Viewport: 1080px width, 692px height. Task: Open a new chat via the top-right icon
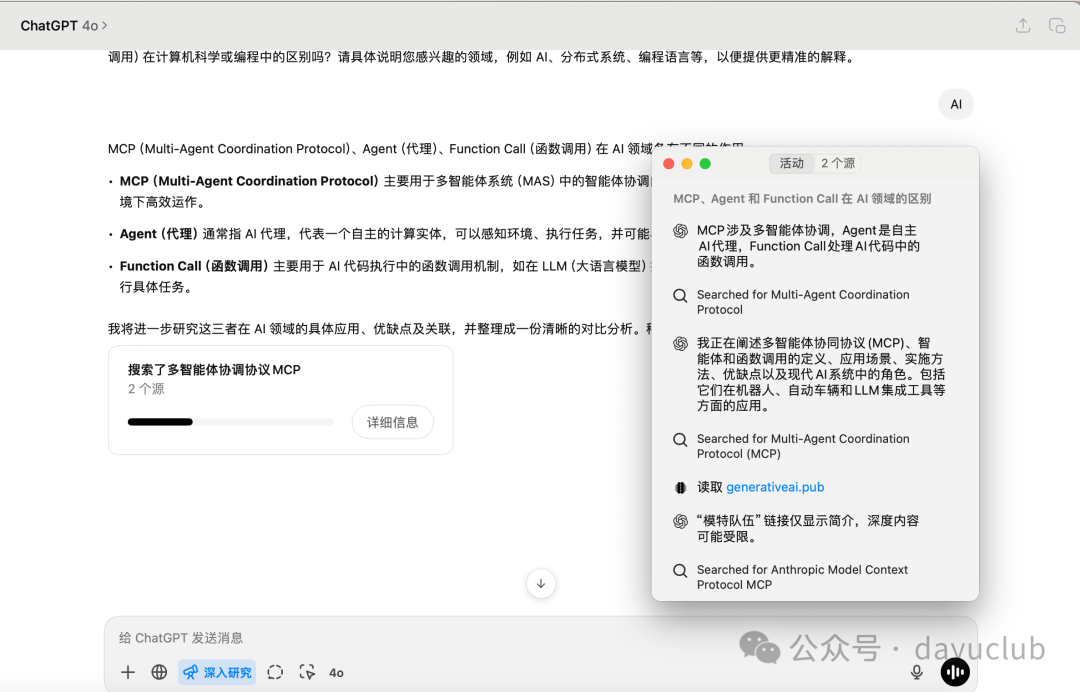point(1058,25)
